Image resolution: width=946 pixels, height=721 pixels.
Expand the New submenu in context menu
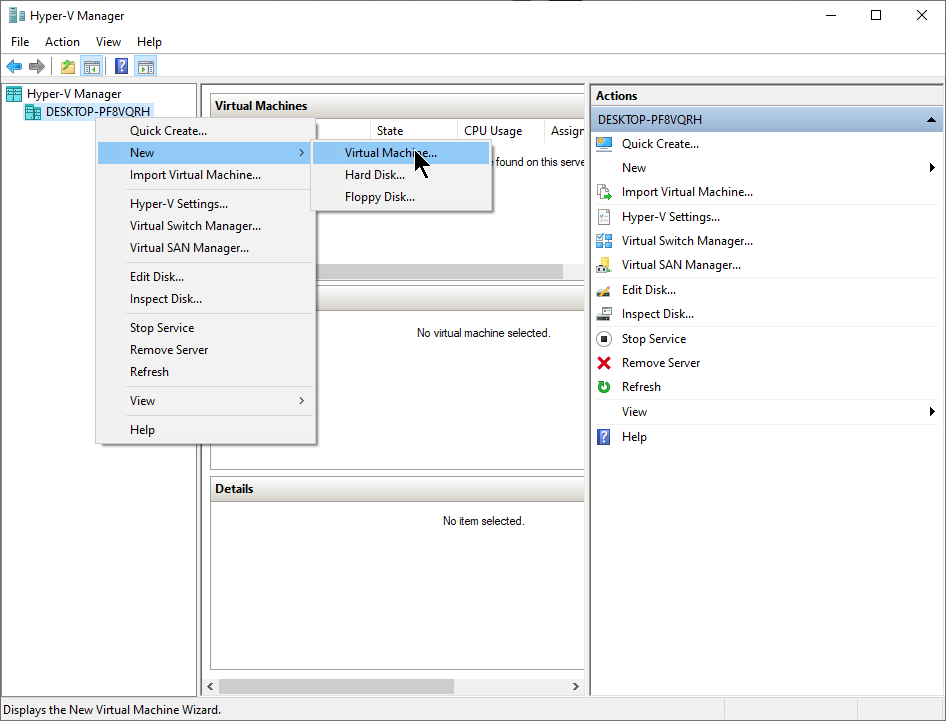206,153
